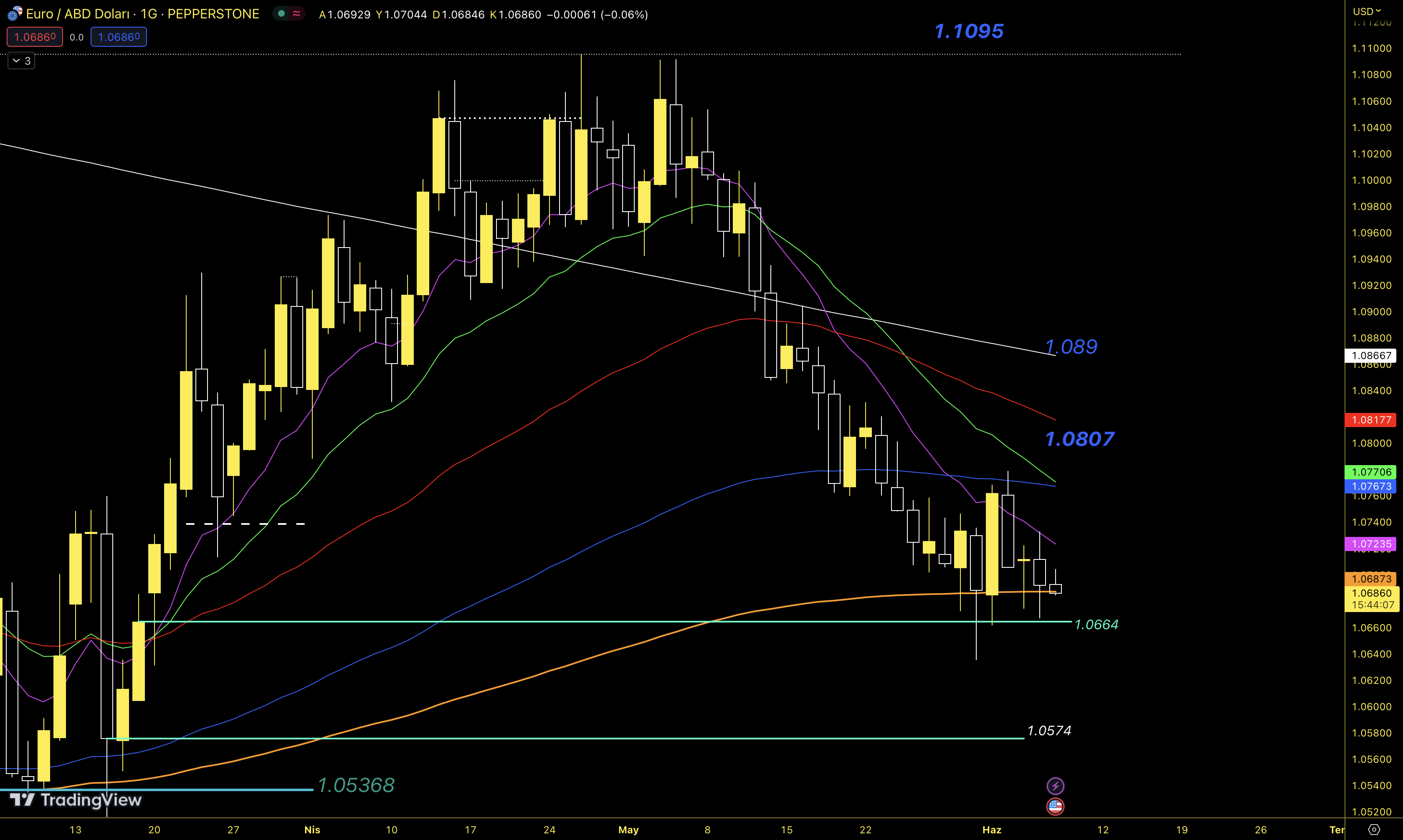Open chart settings hexagon icon
Image resolution: width=1403 pixels, height=840 pixels.
coord(1374,829)
